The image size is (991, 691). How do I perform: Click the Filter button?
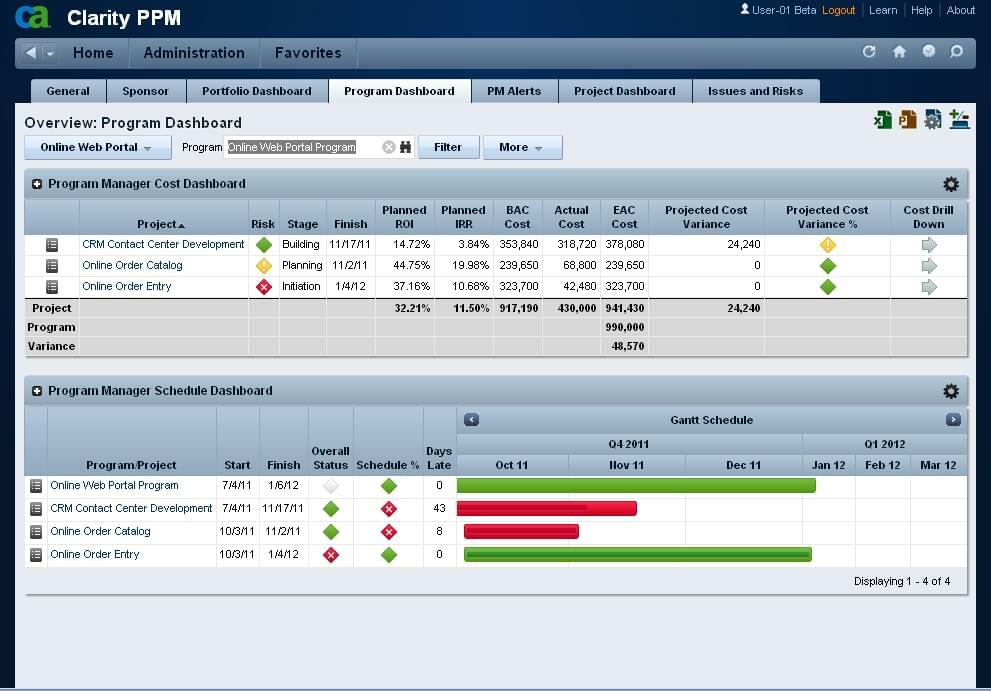pyautogui.click(x=448, y=147)
